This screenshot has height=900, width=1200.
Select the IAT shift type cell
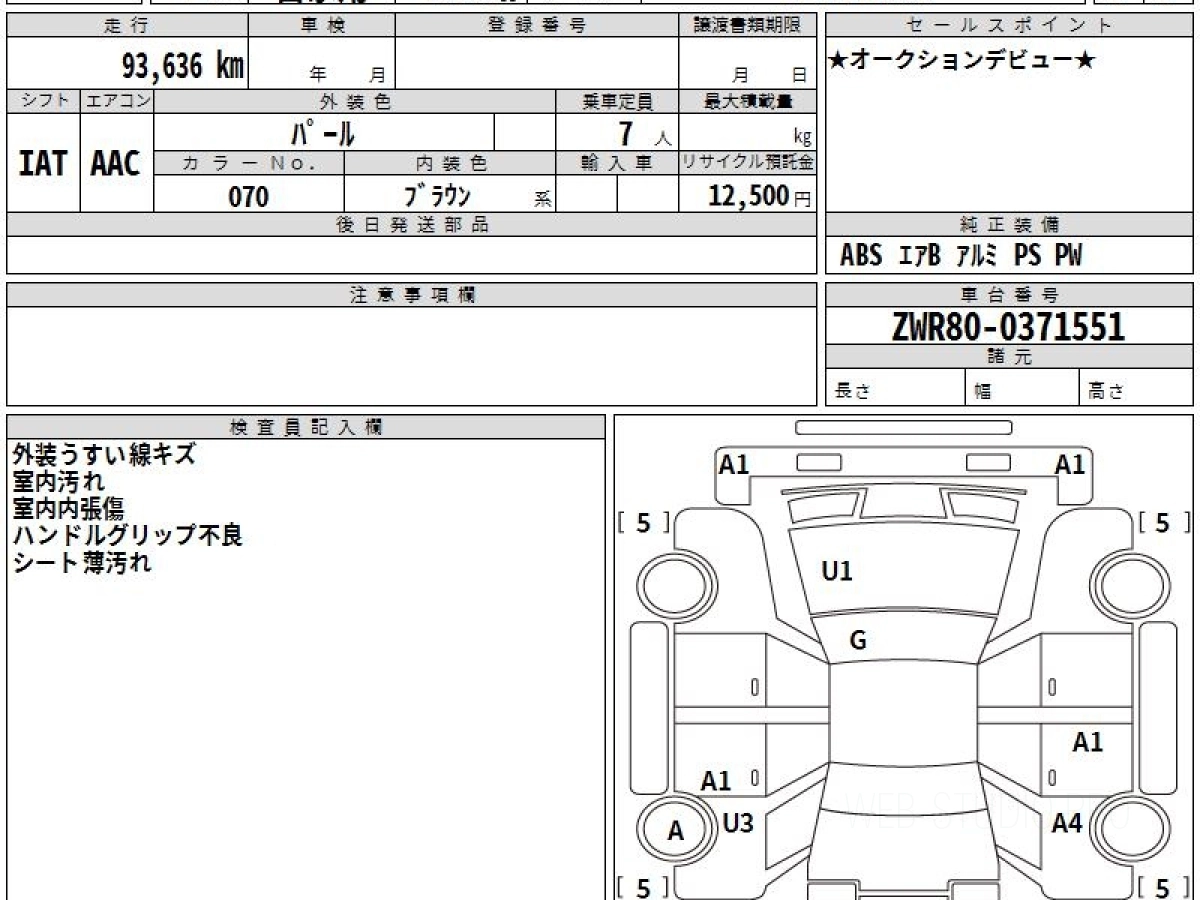[x=43, y=164]
